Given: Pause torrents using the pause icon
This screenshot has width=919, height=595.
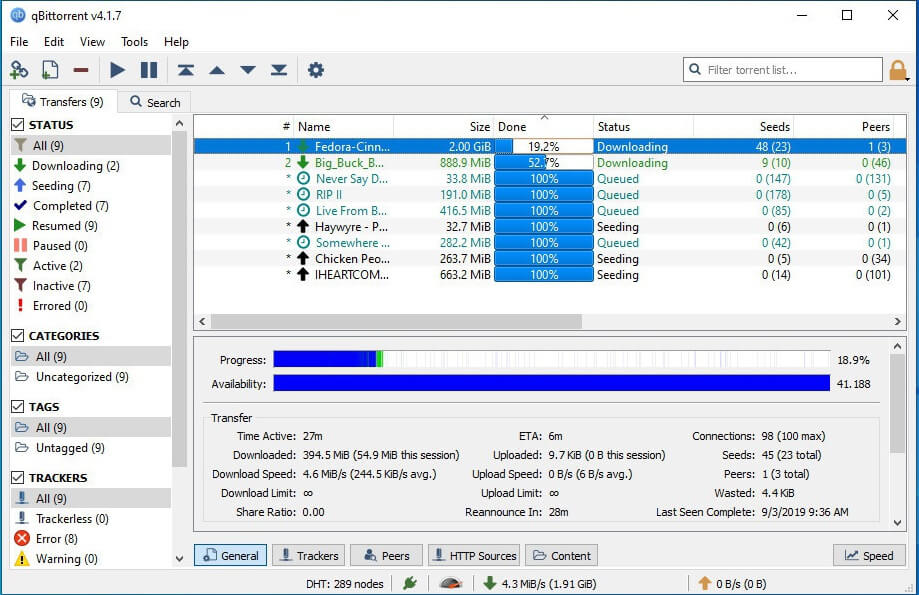Looking at the screenshot, I should (149, 70).
